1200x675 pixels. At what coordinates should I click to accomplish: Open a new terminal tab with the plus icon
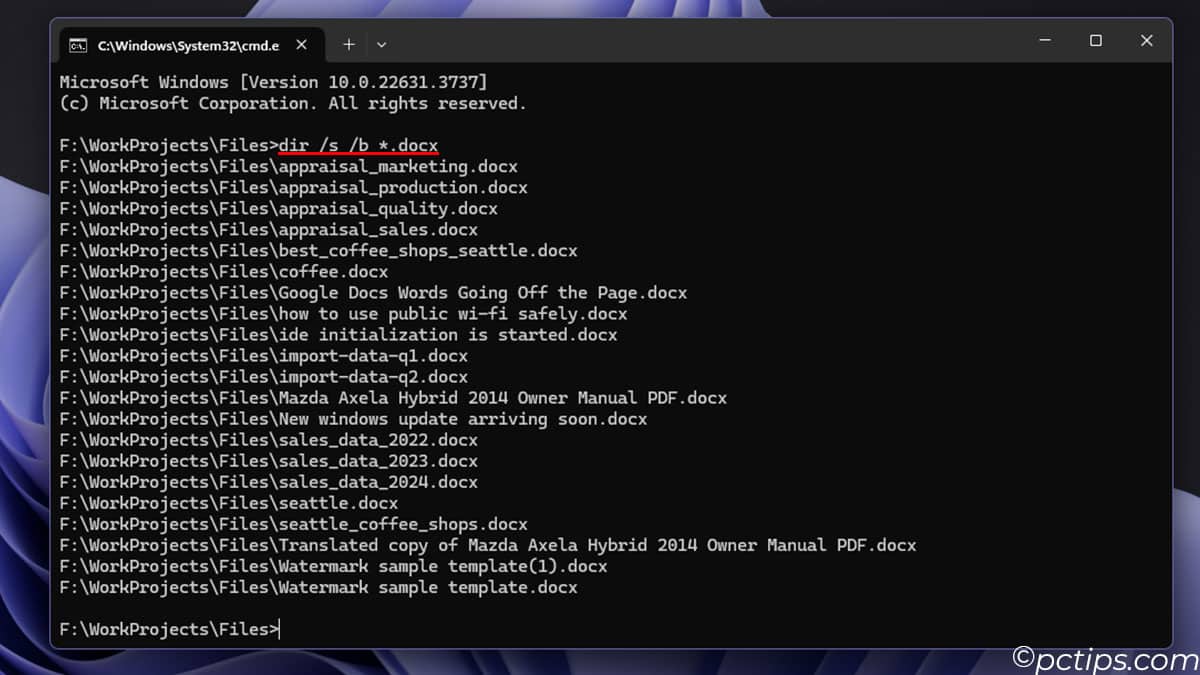(x=349, y=44)
